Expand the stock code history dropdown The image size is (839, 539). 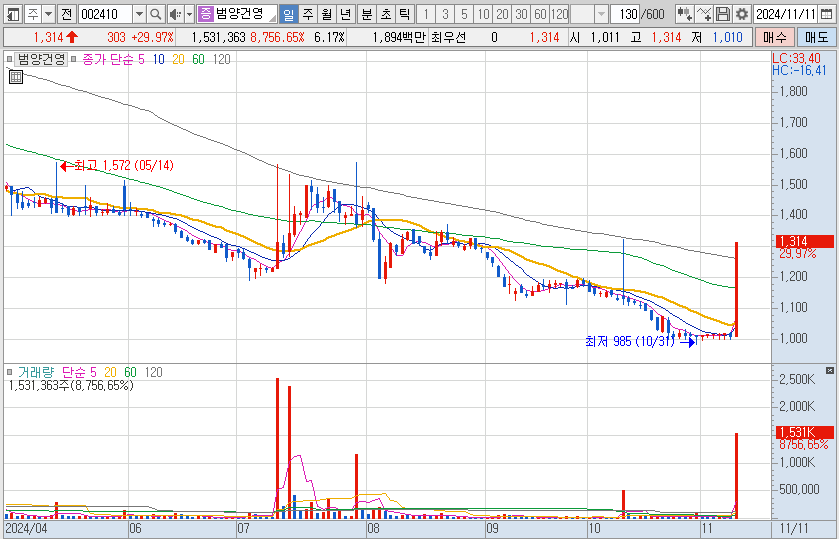139,14
